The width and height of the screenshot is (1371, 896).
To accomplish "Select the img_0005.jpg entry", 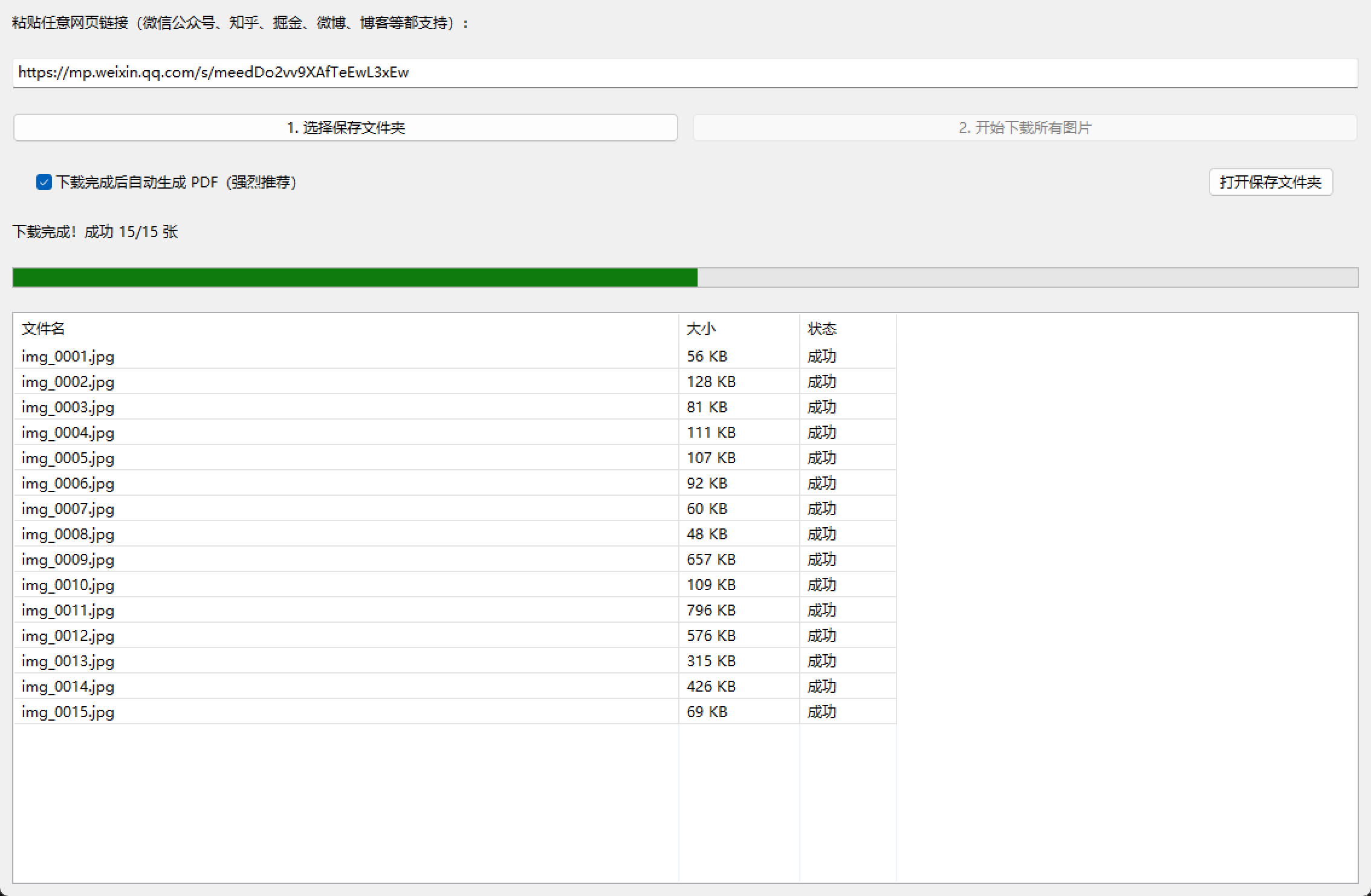I will (x=68, y=458).
